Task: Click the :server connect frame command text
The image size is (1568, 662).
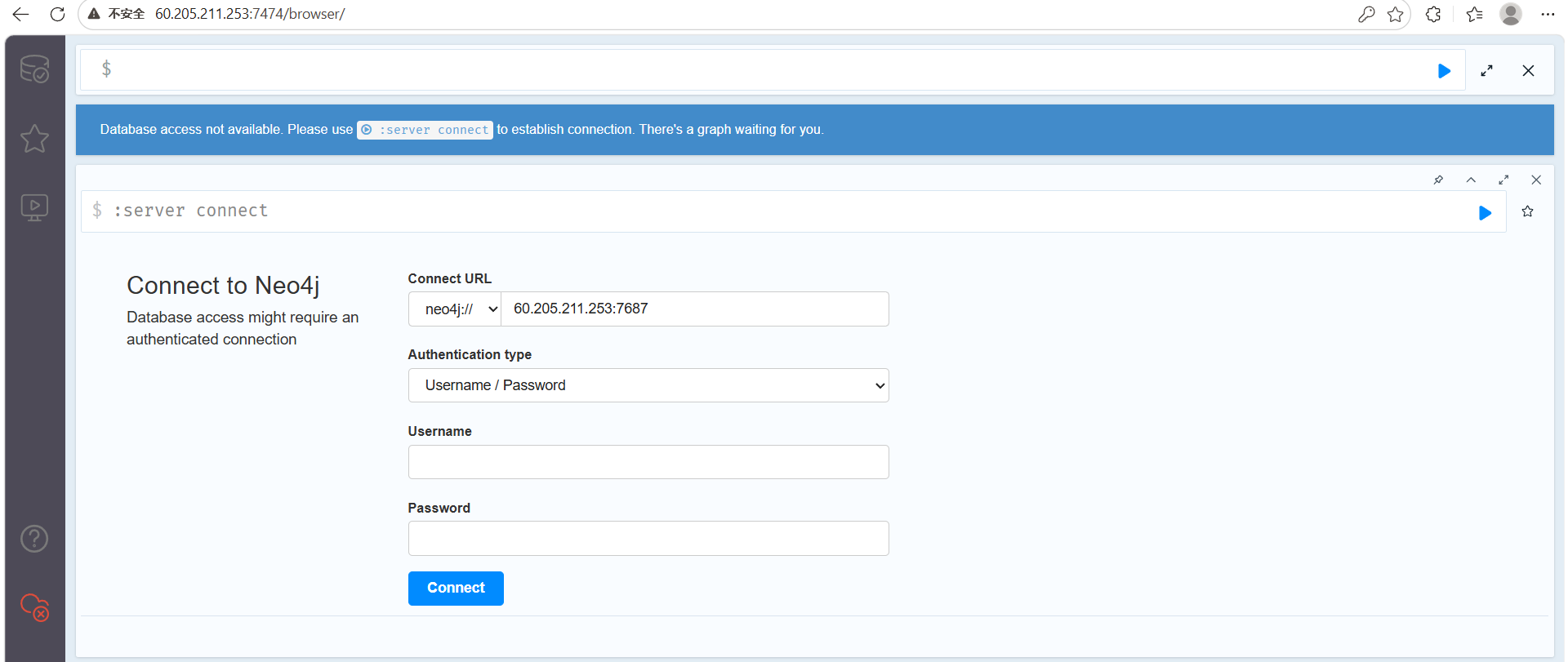Action: tap(190, 211)
